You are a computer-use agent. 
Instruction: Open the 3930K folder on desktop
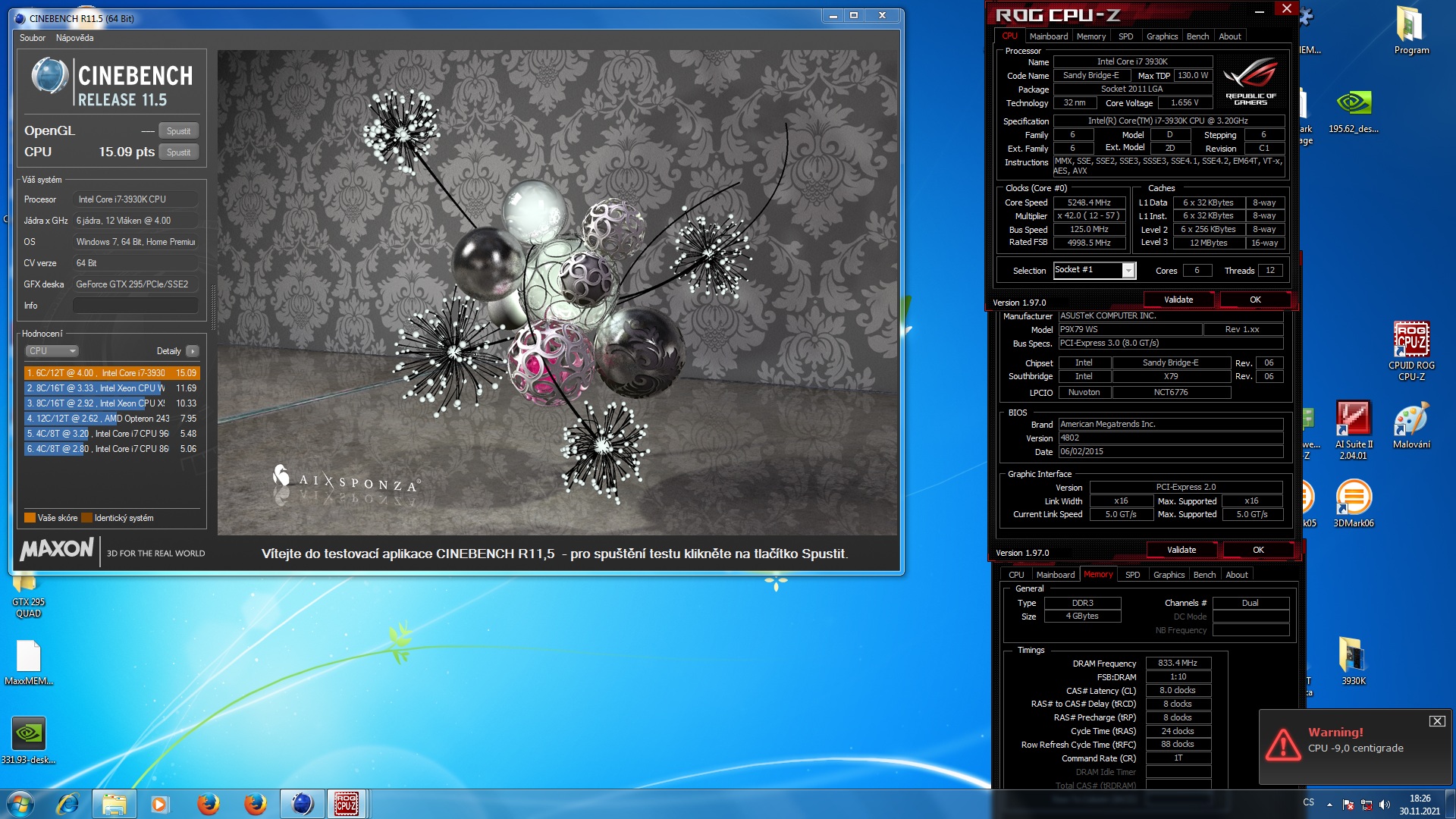click(1354, 661)
